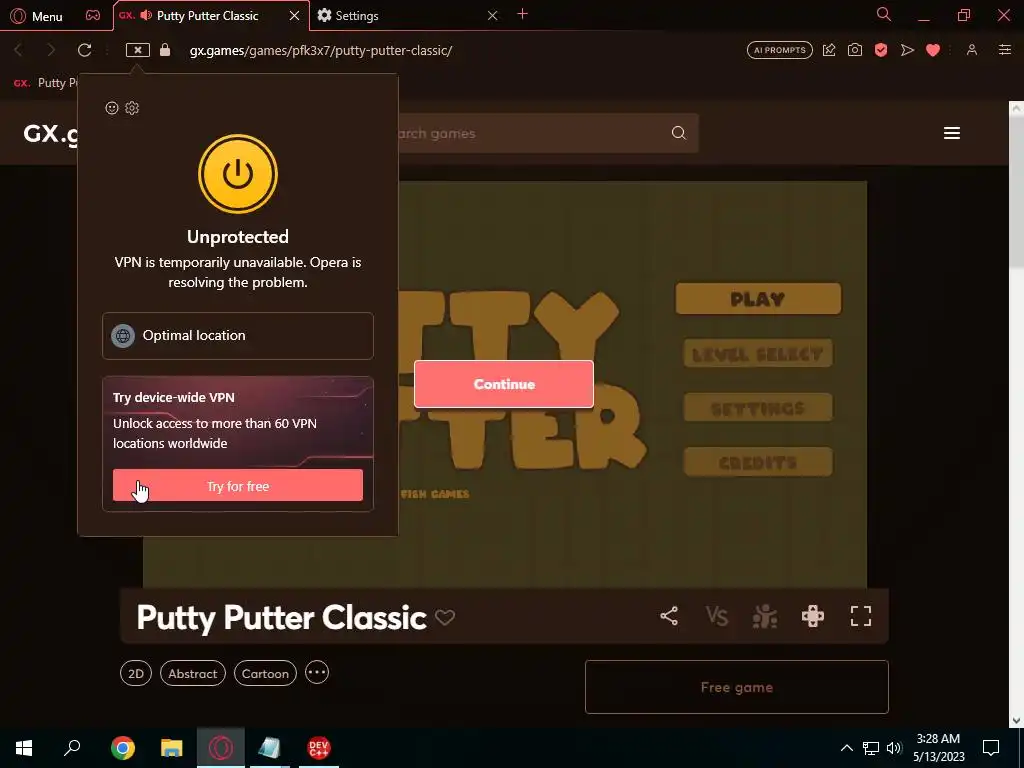Screen dimensions: 1024x768
Task: Open GX Corner gamepad icon
Action: pos(93,15)
